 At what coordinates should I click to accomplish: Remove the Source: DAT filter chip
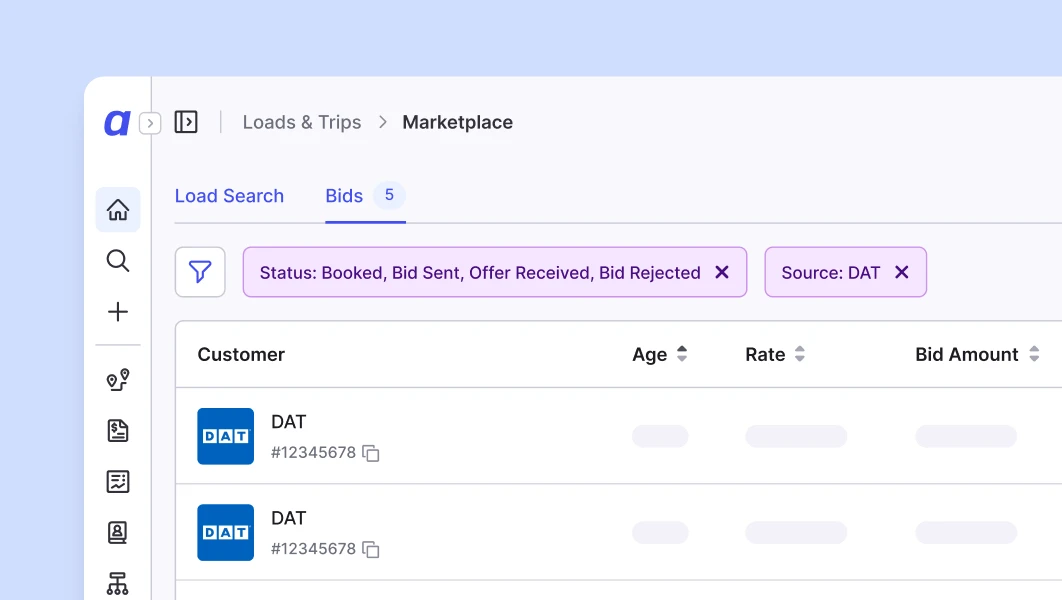click(901, 272)
